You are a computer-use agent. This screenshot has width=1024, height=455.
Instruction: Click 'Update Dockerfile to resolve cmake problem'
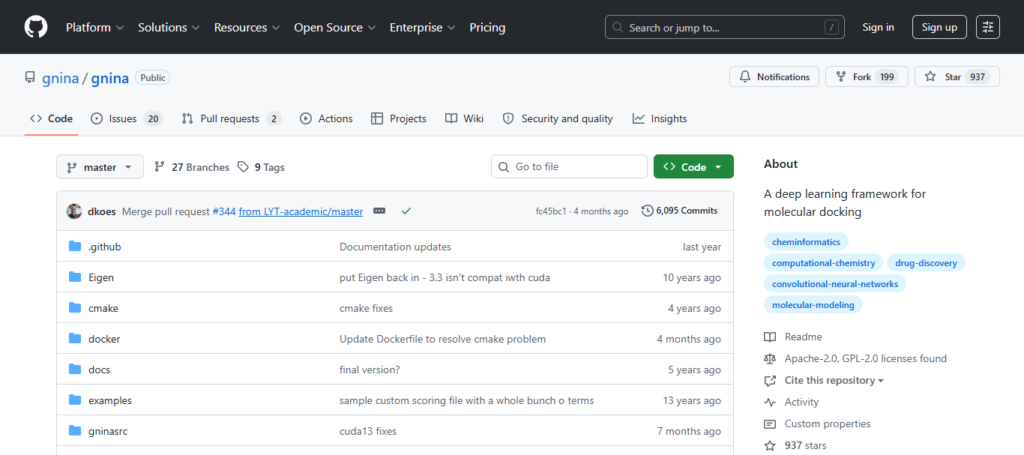(x=443, y=339)
